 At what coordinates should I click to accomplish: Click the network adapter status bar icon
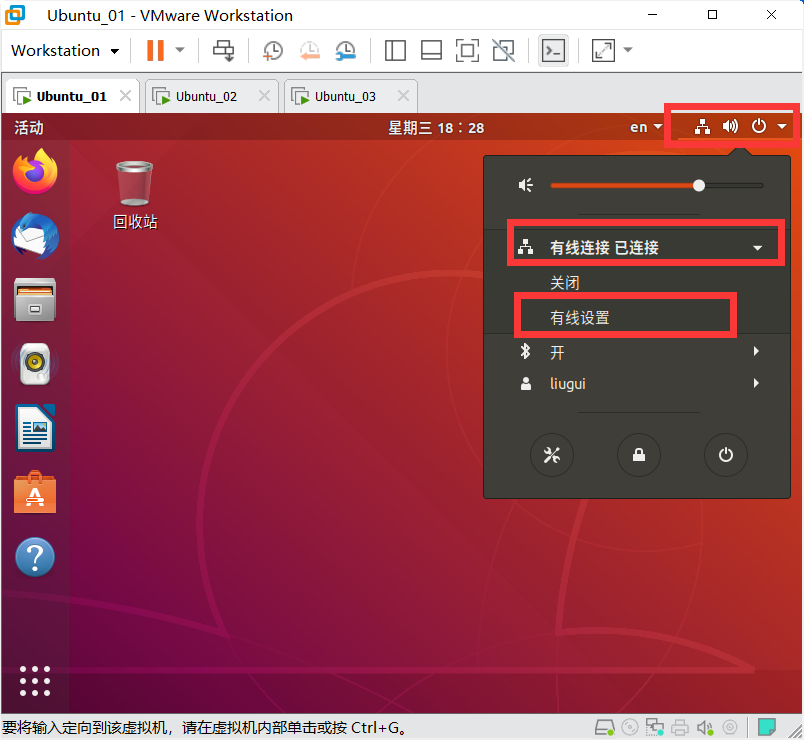[655, 727]
